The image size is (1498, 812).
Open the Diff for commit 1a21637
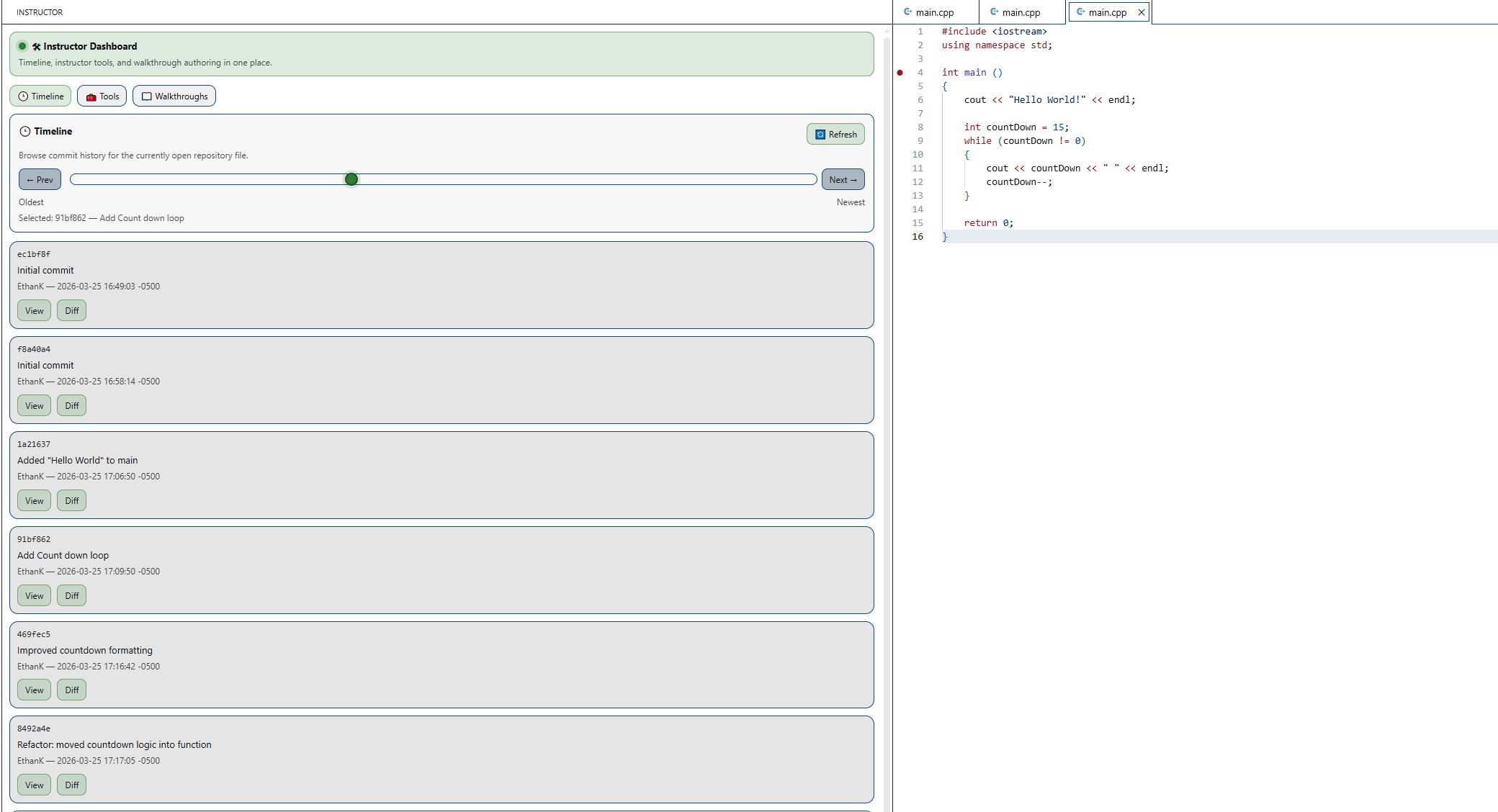[x=71, y=501]
